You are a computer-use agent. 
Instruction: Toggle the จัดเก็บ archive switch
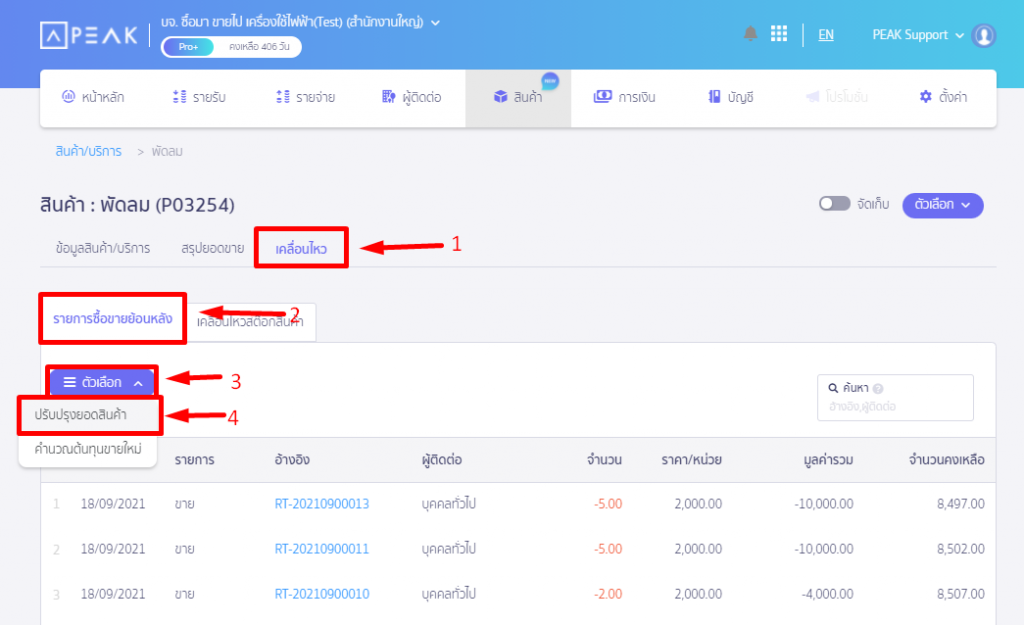[835, 204]
